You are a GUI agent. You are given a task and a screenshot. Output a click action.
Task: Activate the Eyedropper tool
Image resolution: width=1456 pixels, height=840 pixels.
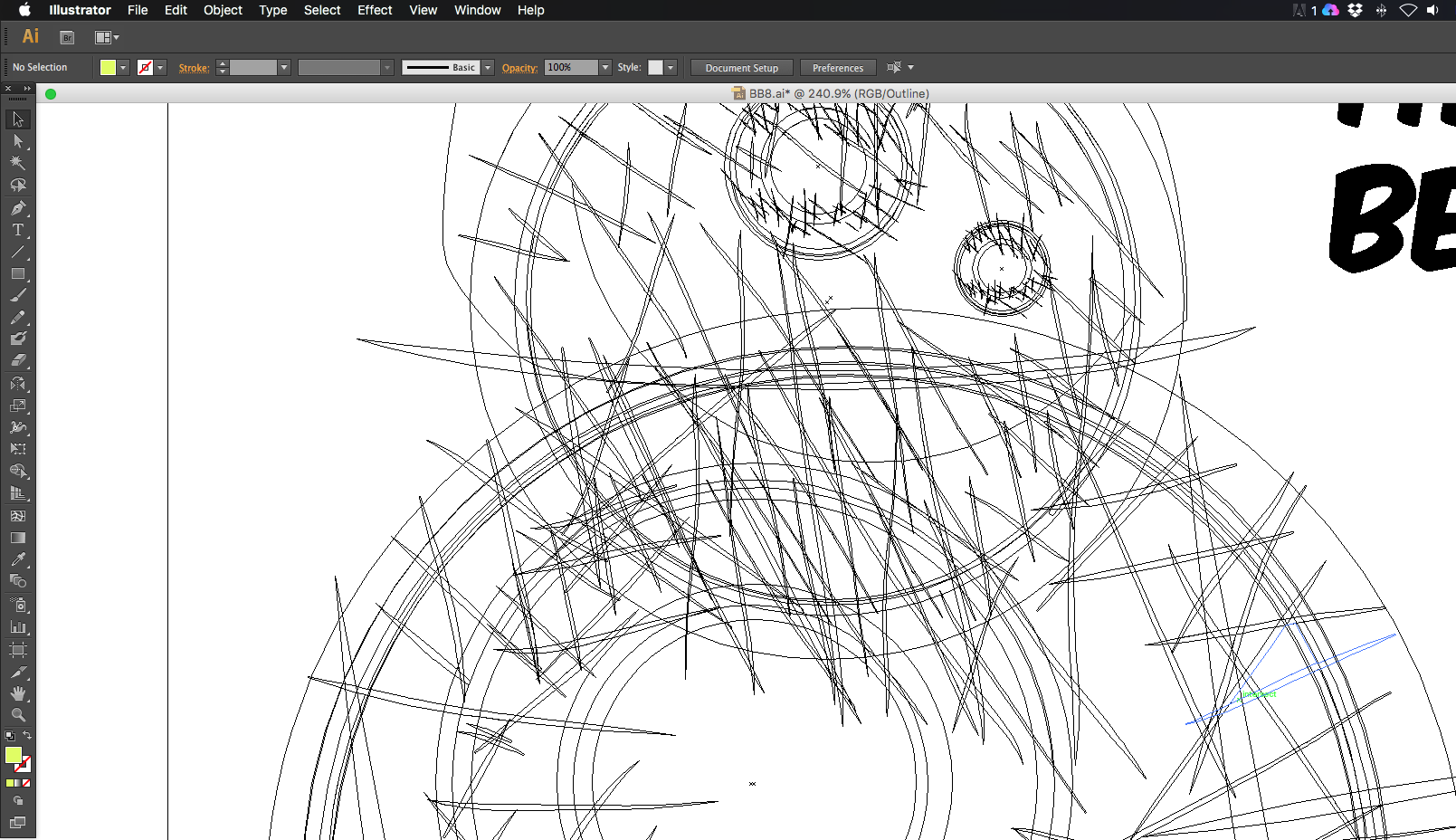click(17, 559)
